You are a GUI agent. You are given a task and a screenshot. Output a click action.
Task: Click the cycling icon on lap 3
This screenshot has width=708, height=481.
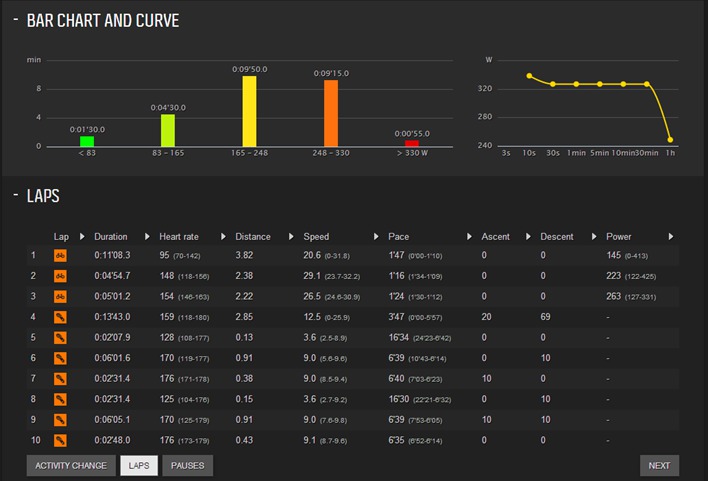(x=60, y=297)
